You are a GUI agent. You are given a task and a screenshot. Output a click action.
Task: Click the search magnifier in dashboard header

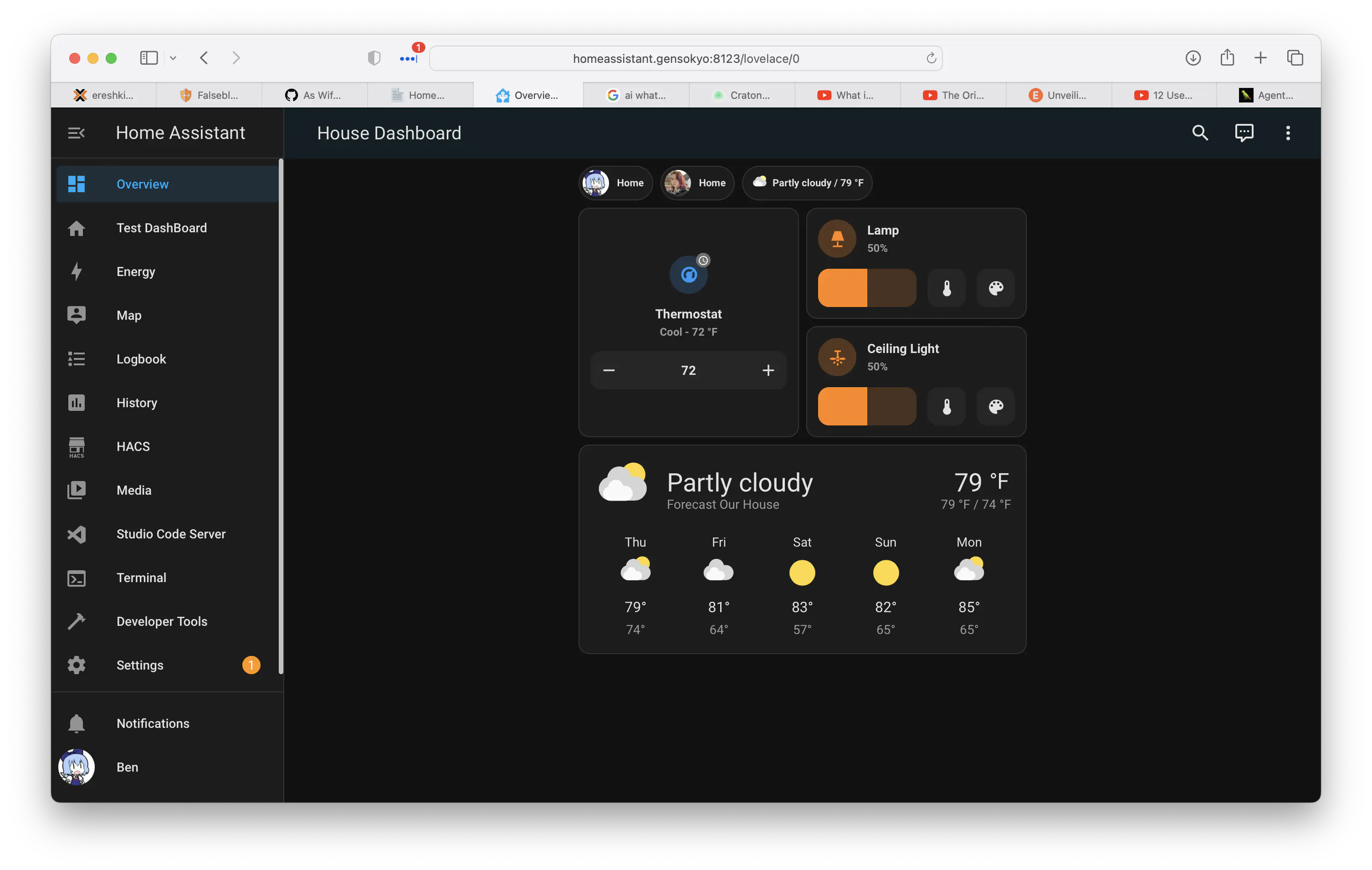pyautogui.click(x=1200, y=133)
